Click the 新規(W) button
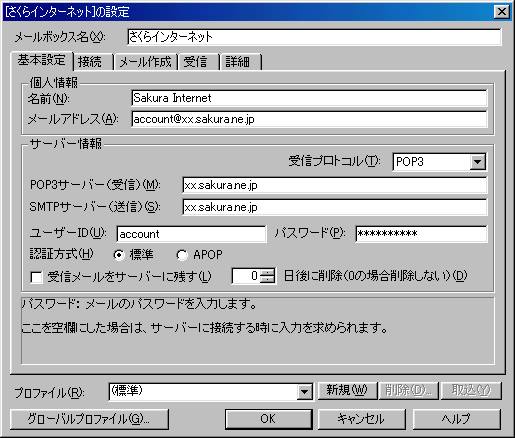This screenshot has height=438, width=515. point(347,390)
